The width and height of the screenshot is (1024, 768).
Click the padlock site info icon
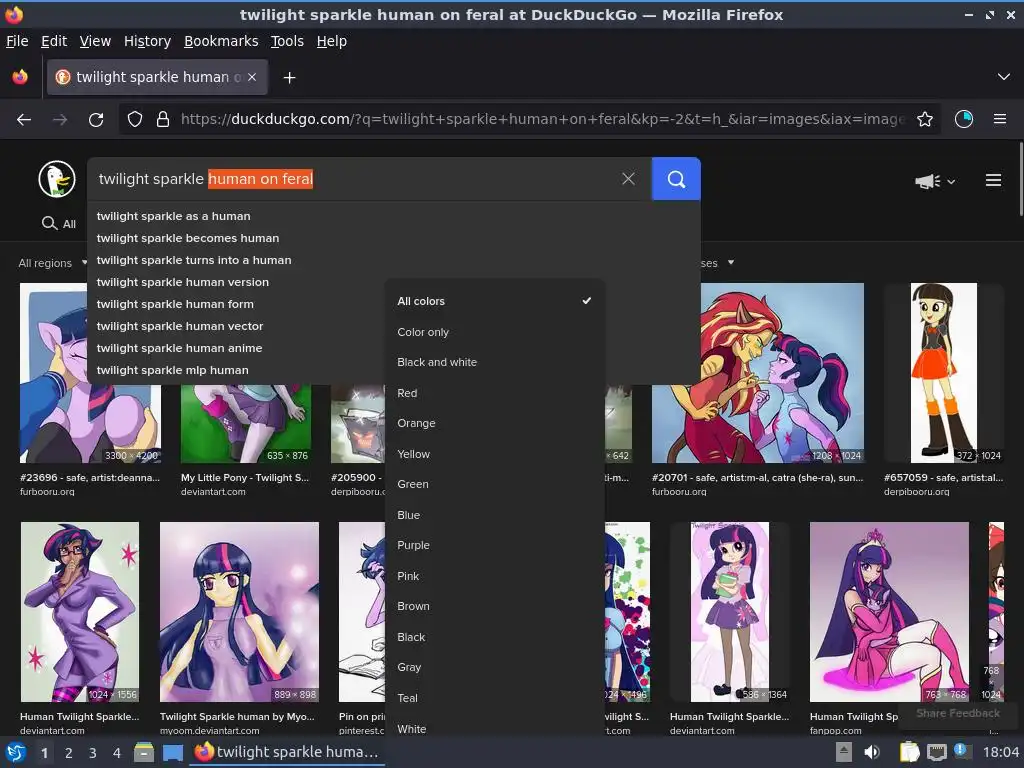(163, 120)
